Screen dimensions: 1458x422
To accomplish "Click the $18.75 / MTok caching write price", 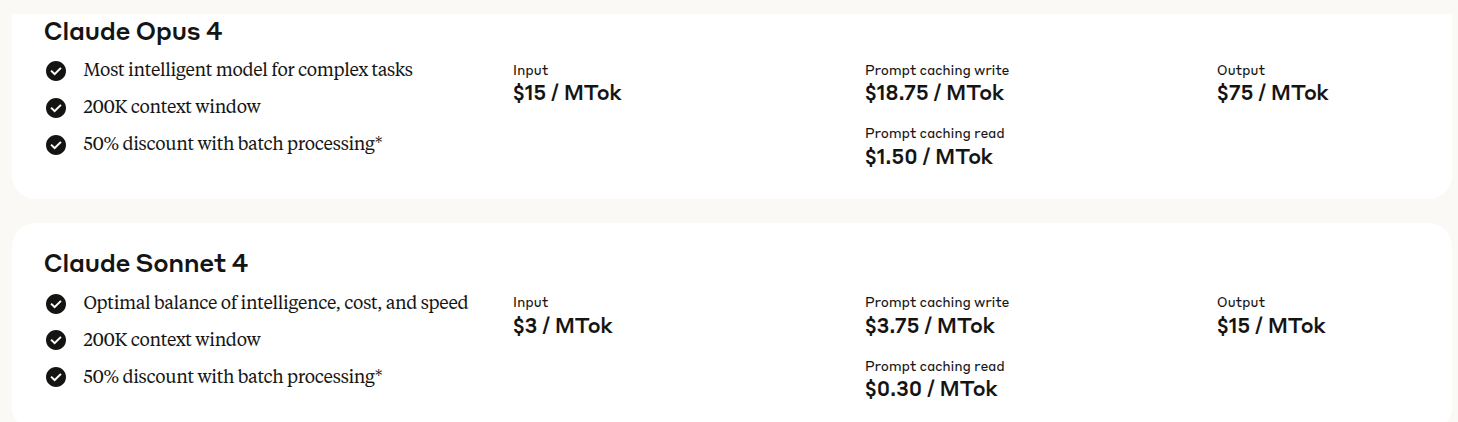I will point(934,93).
